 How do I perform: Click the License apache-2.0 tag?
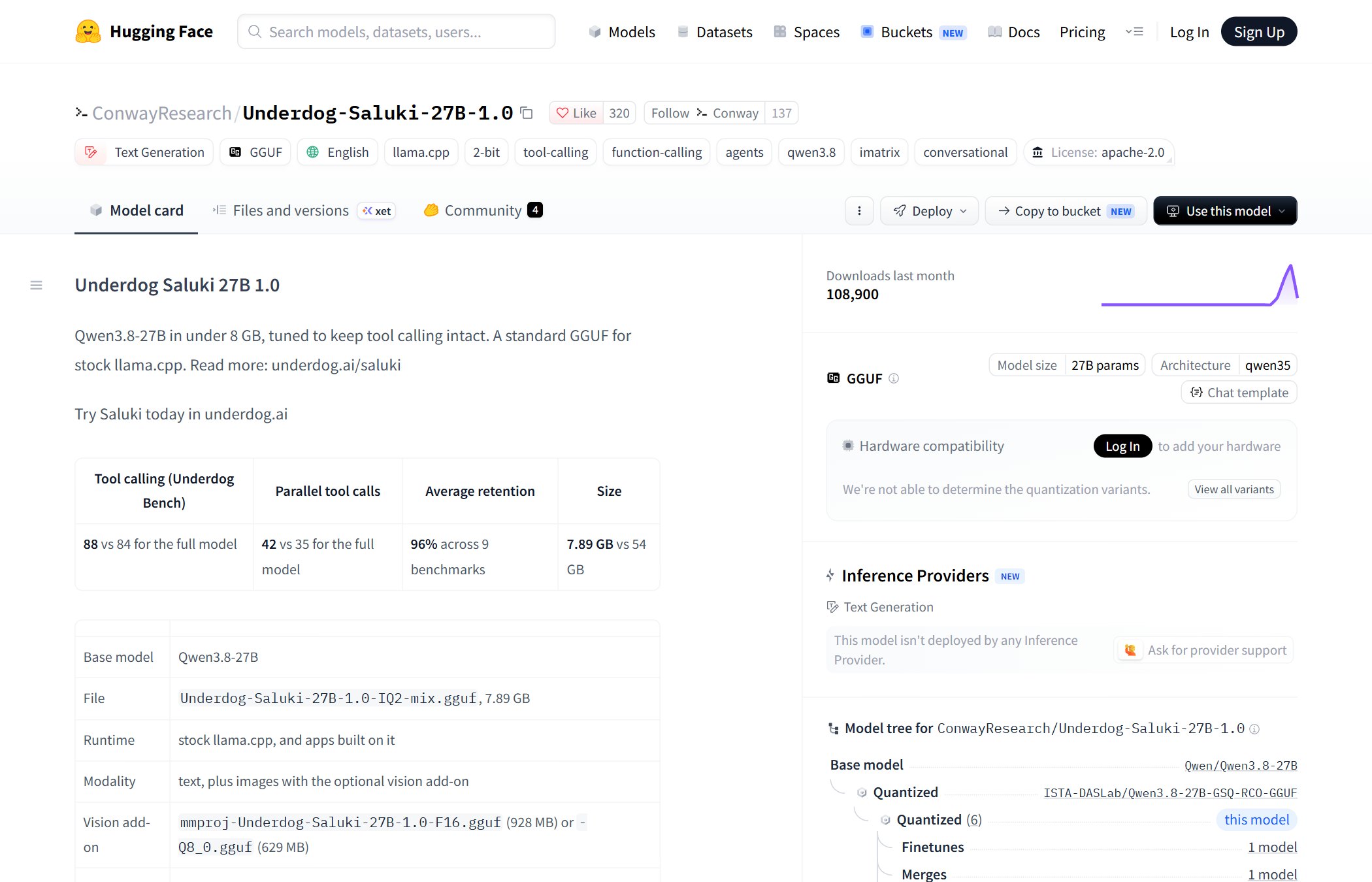1099,152
